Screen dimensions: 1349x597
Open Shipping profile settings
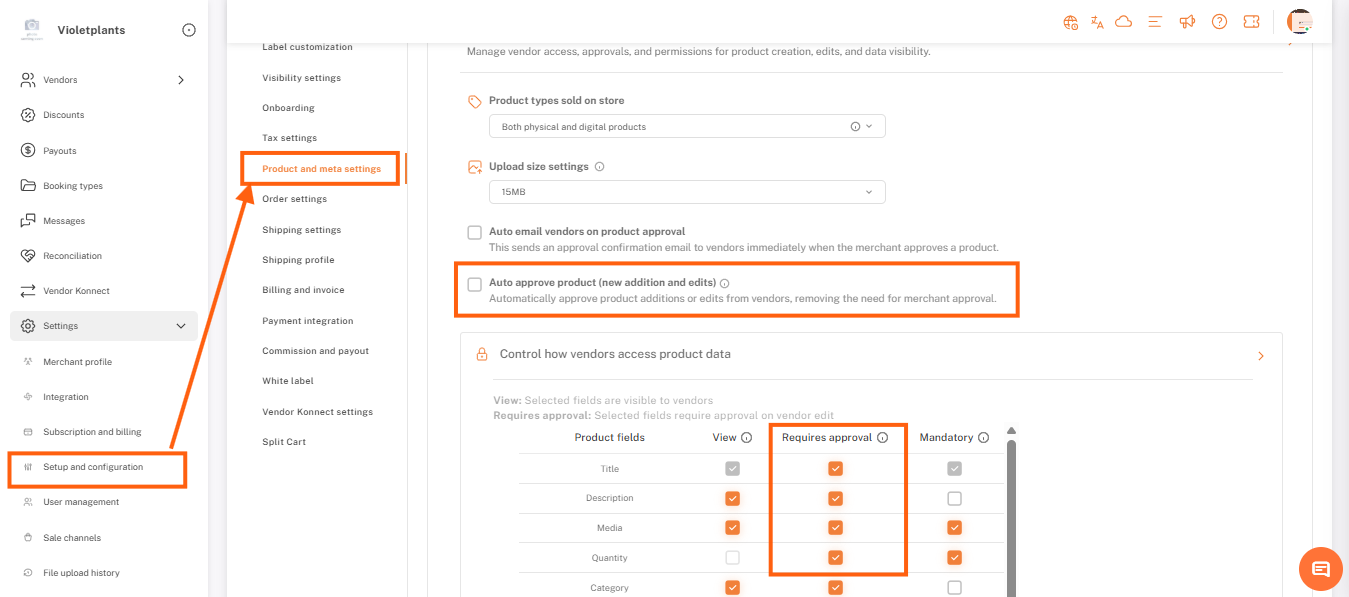298,260
